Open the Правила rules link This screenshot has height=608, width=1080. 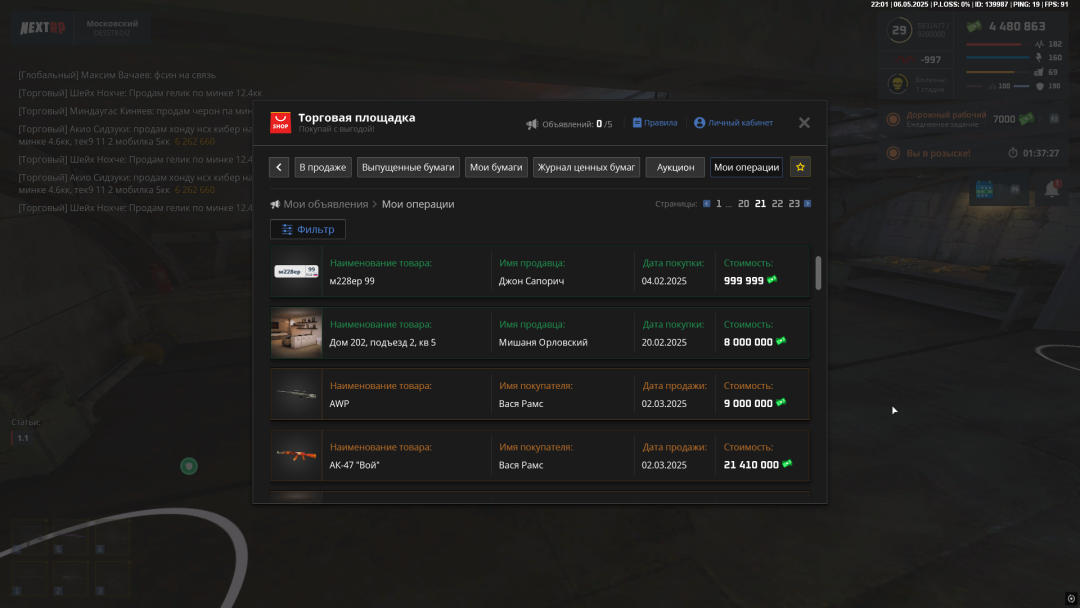pyautogui.click(x=655, y=123)
